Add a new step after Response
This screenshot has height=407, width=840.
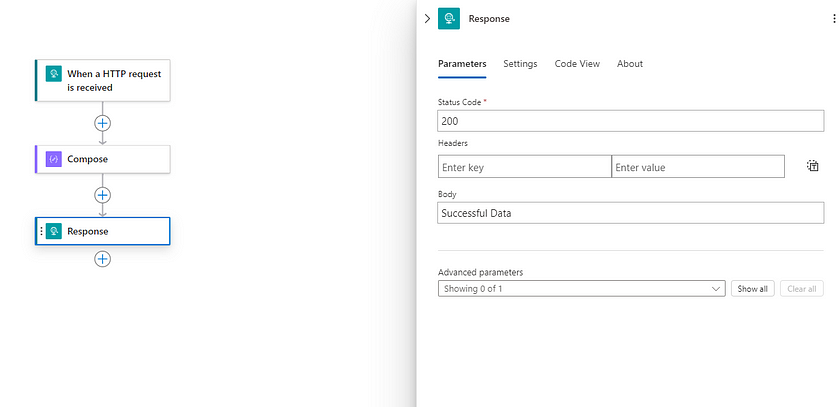coord(102,259)
